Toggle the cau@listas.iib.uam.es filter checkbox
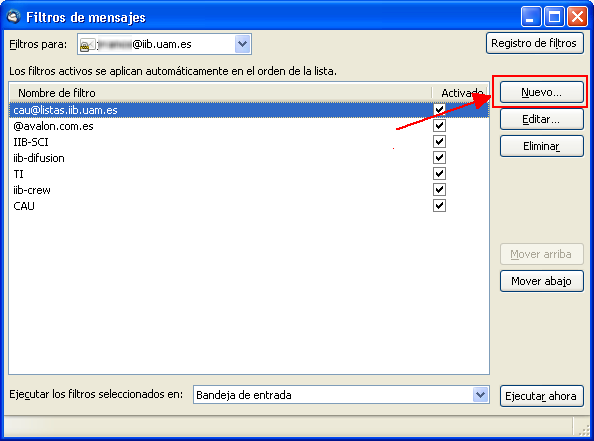Screen dimensions: 594x441 [x=439, y=109]
